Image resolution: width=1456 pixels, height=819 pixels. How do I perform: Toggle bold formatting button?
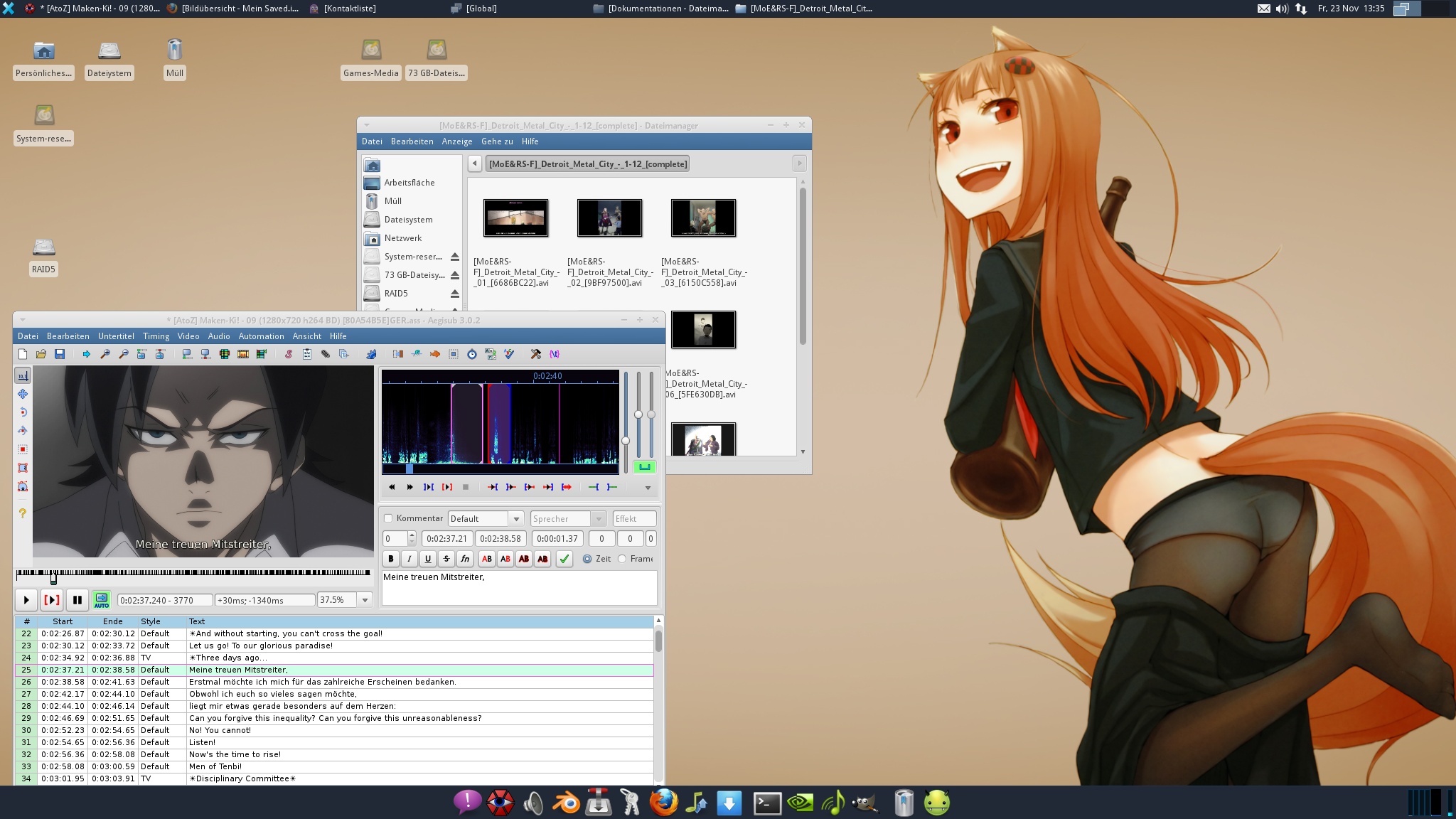tap(390, 559)
